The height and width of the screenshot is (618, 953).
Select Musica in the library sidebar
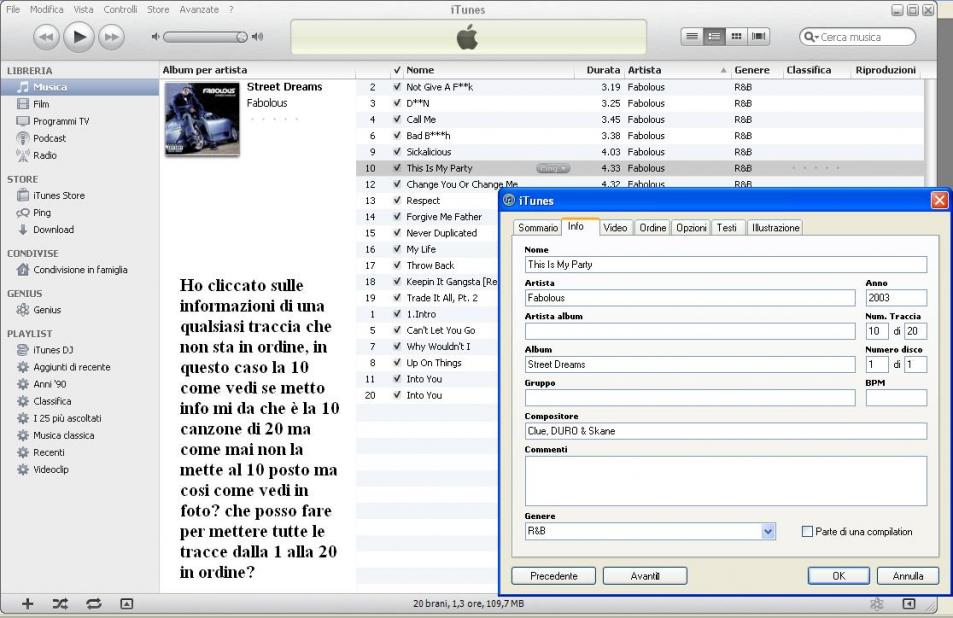(x=80, y=87)
